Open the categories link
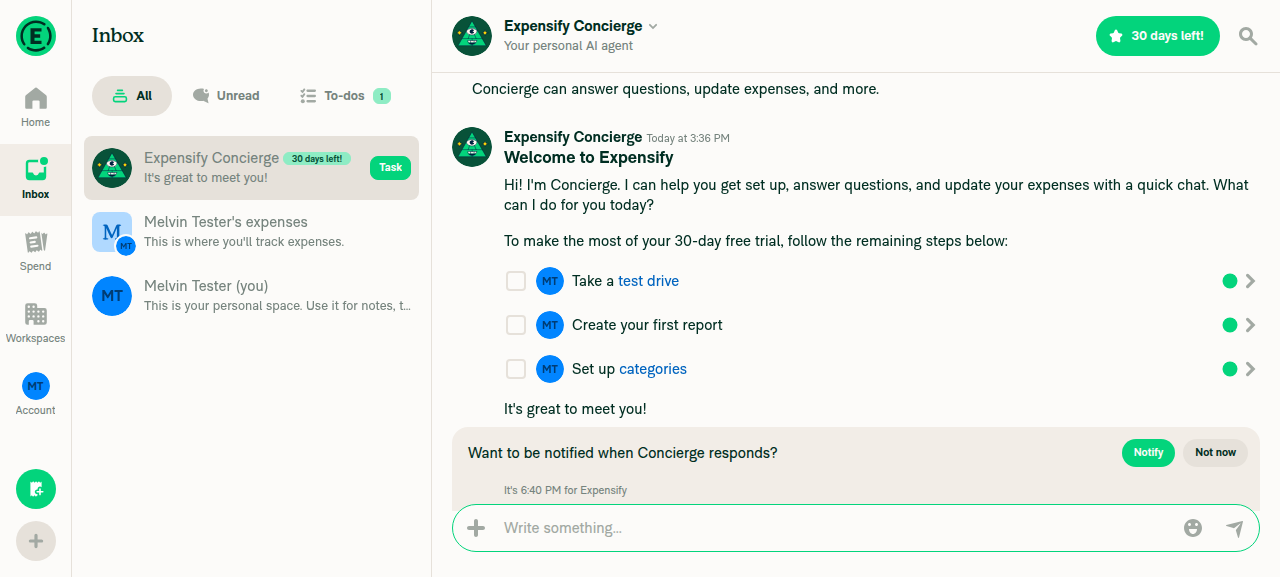The image size is (1280, 577). click(x=653, y=369)
